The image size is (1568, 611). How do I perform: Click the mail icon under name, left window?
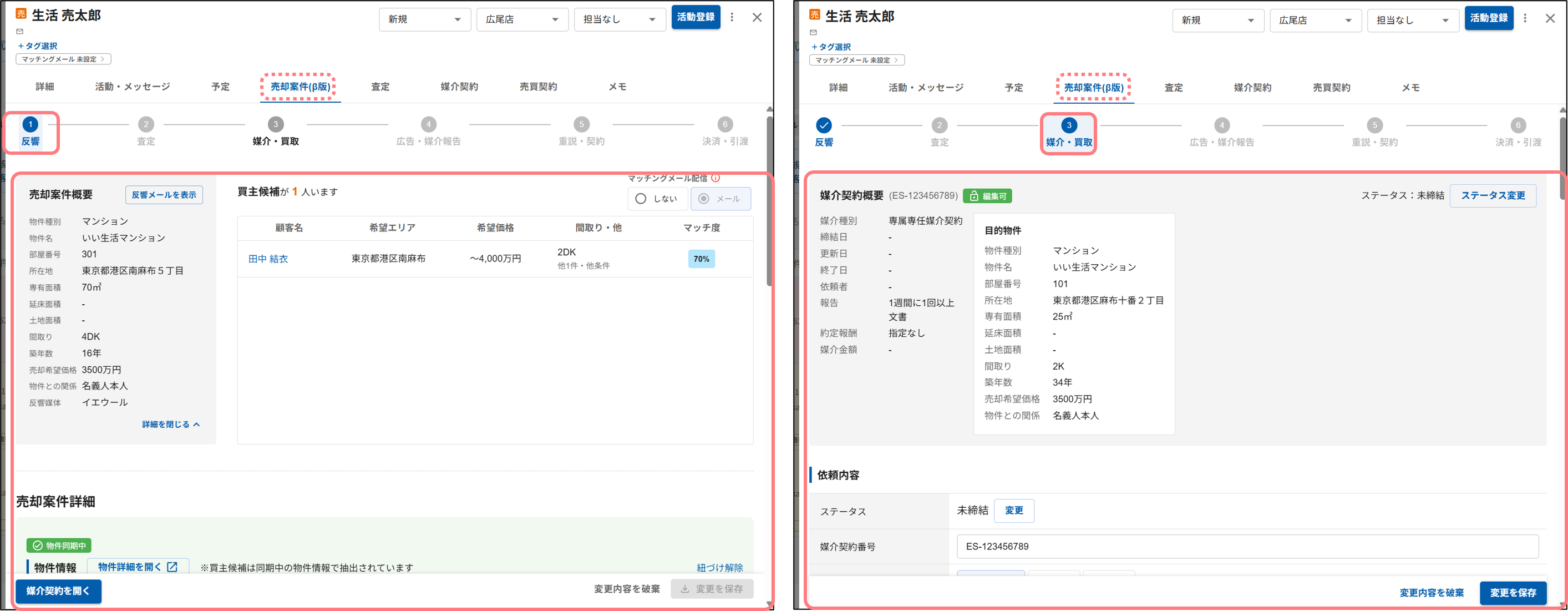point(19,31)
